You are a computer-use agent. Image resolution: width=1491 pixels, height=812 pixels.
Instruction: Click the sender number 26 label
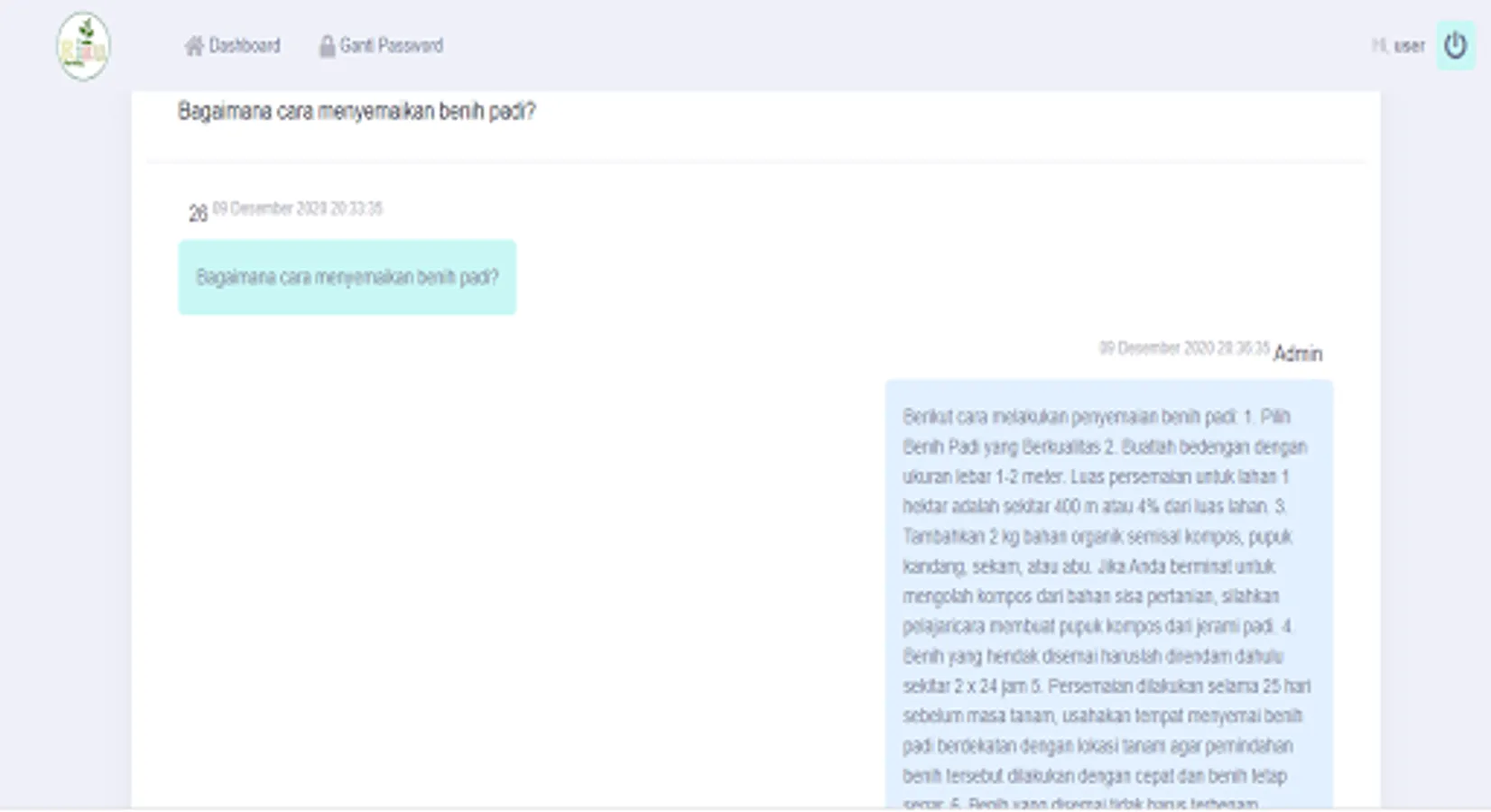(198, 214)
